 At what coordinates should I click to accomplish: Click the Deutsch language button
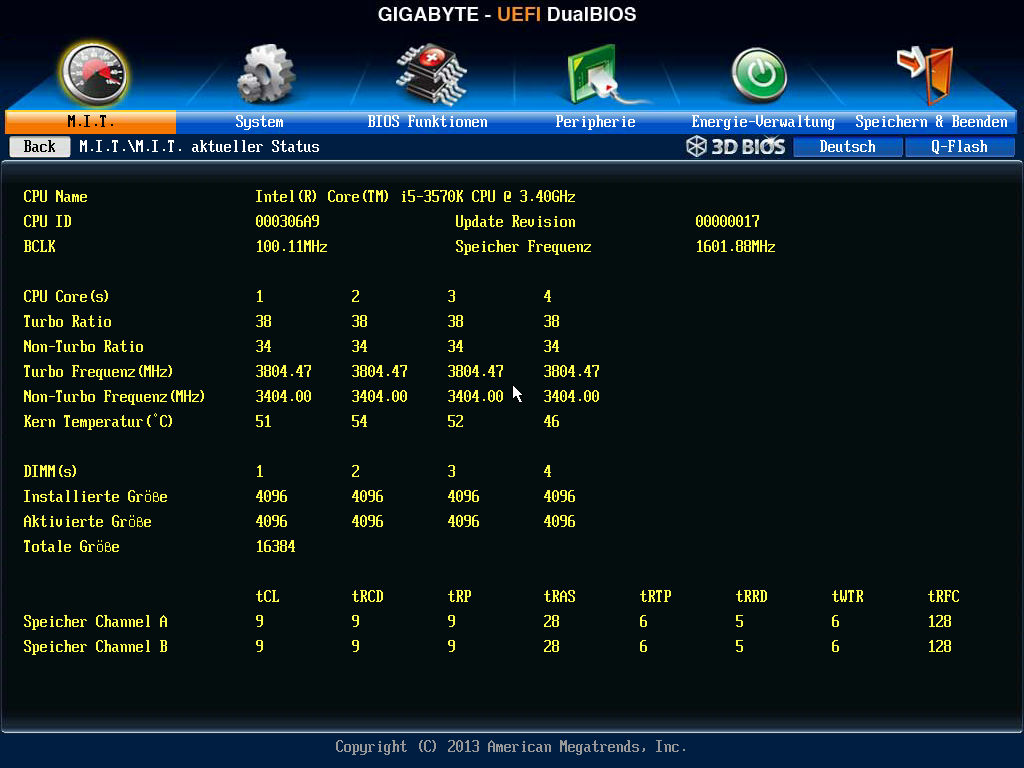click(x=848, y=146)
